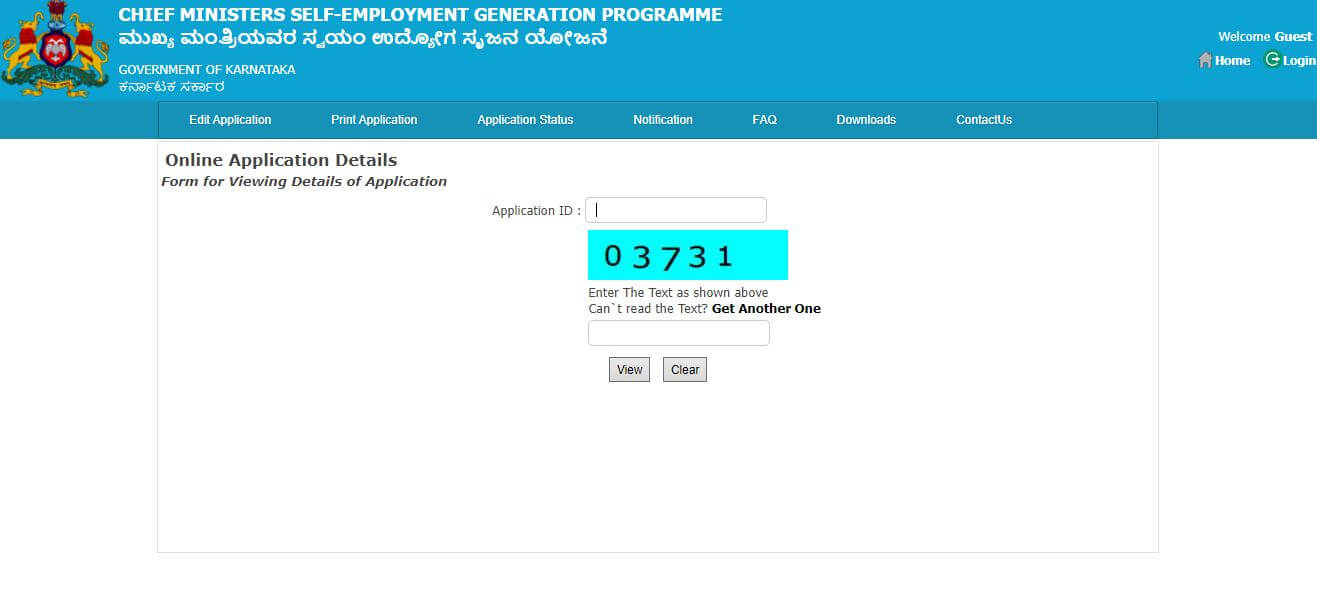The image size is (1317, 604).
Task: Click the CHIEF MINISTERS programme title banner
Action: click(420, 14)
